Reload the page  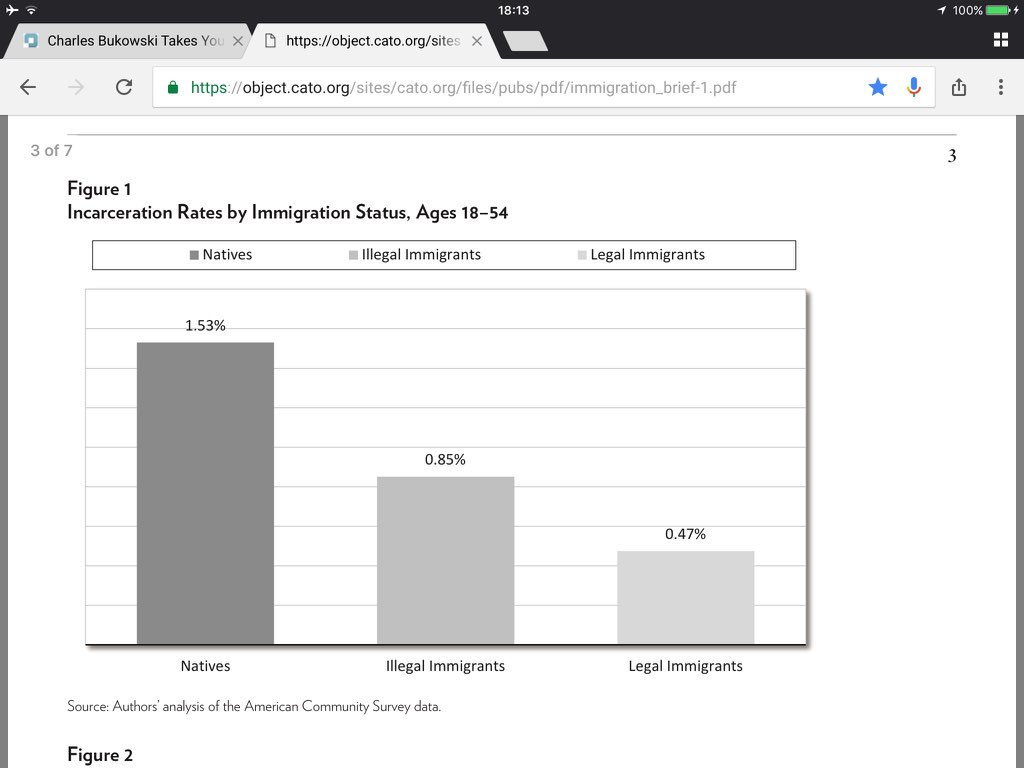[124, 87]
